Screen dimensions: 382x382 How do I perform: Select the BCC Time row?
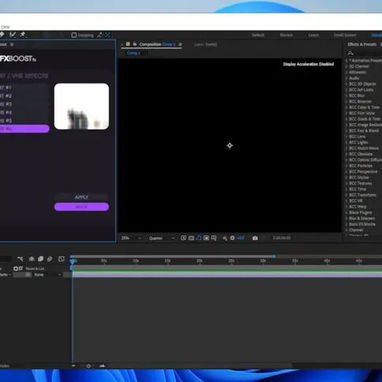[x=363, y=189]
